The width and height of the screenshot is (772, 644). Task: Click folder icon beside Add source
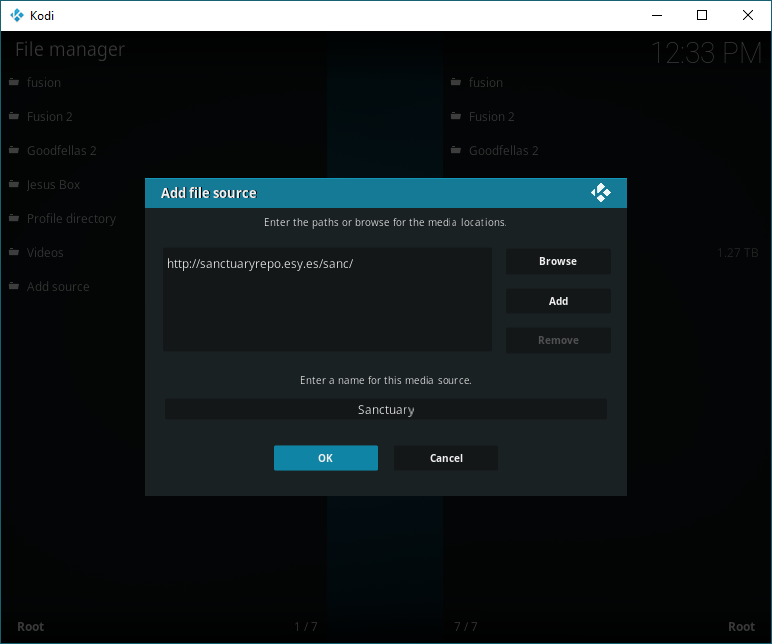click(x=14, y=286)
